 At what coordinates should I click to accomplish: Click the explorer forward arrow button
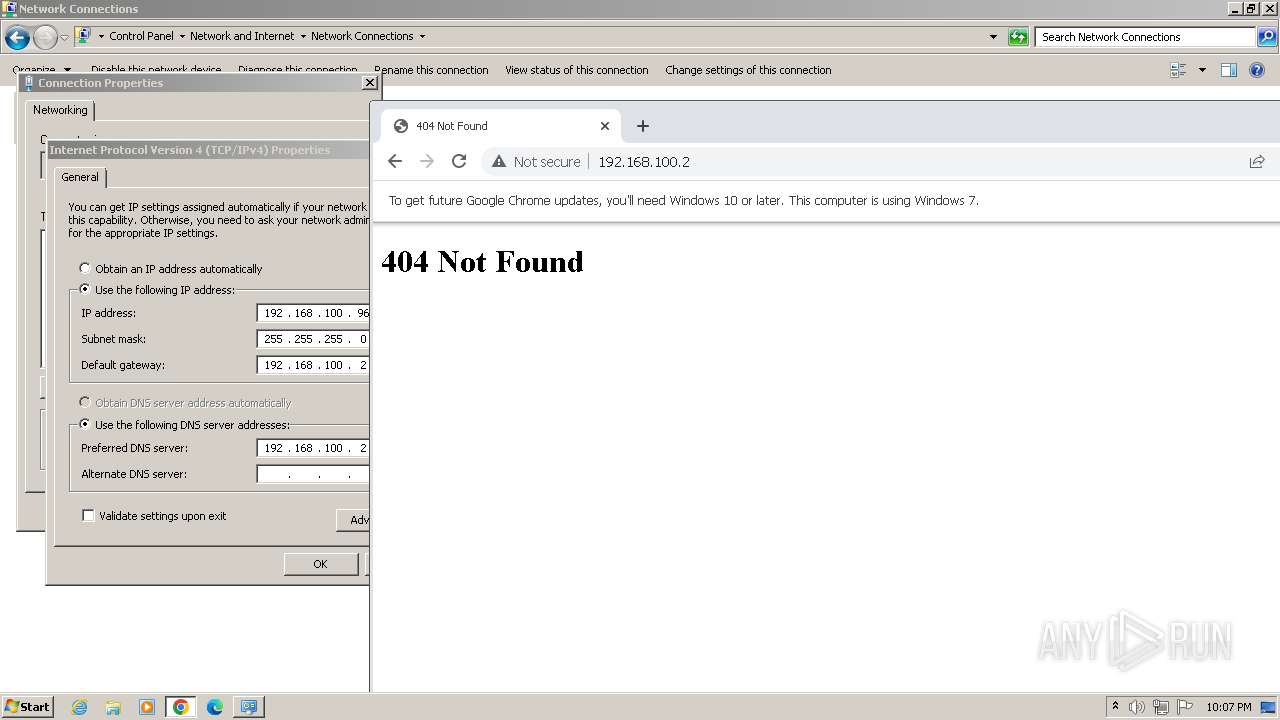[x=45, y=38]
